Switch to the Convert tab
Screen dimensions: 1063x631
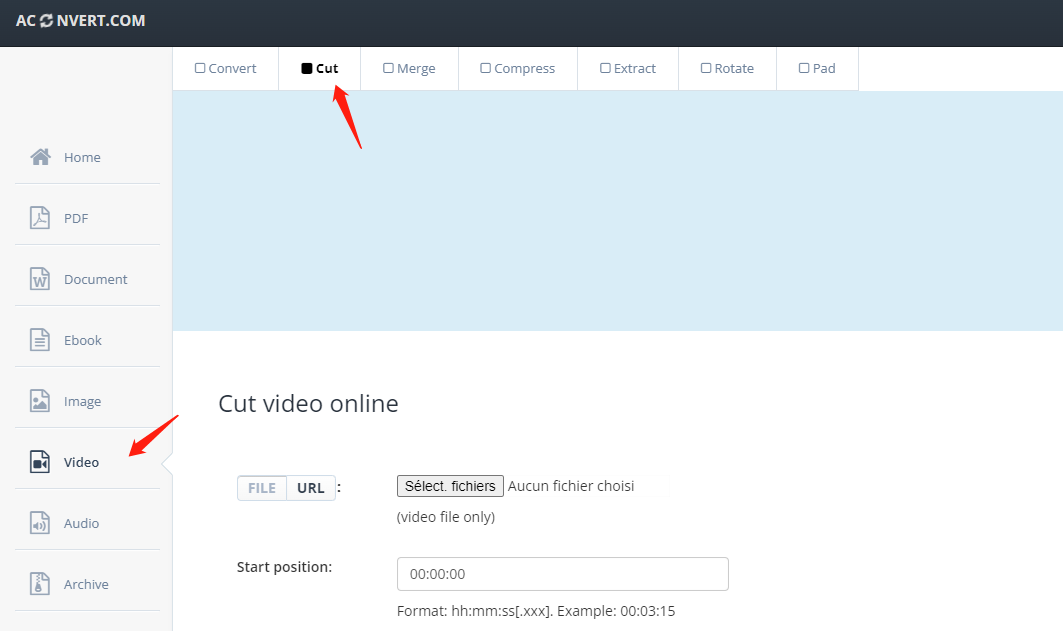point(225,69)
